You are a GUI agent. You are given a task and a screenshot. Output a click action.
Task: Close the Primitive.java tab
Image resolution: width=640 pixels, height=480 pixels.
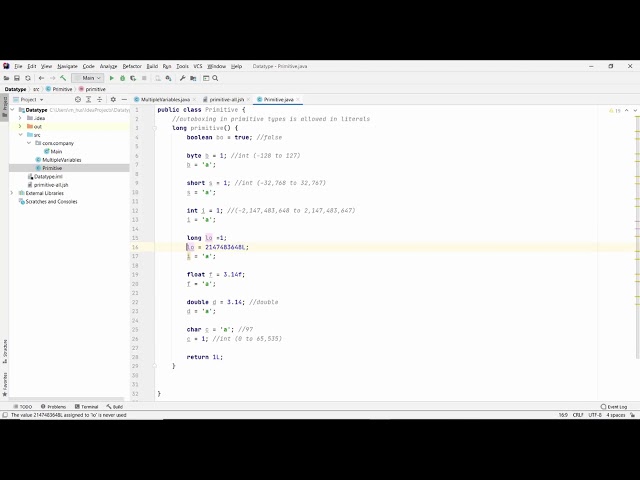point(298,99)
